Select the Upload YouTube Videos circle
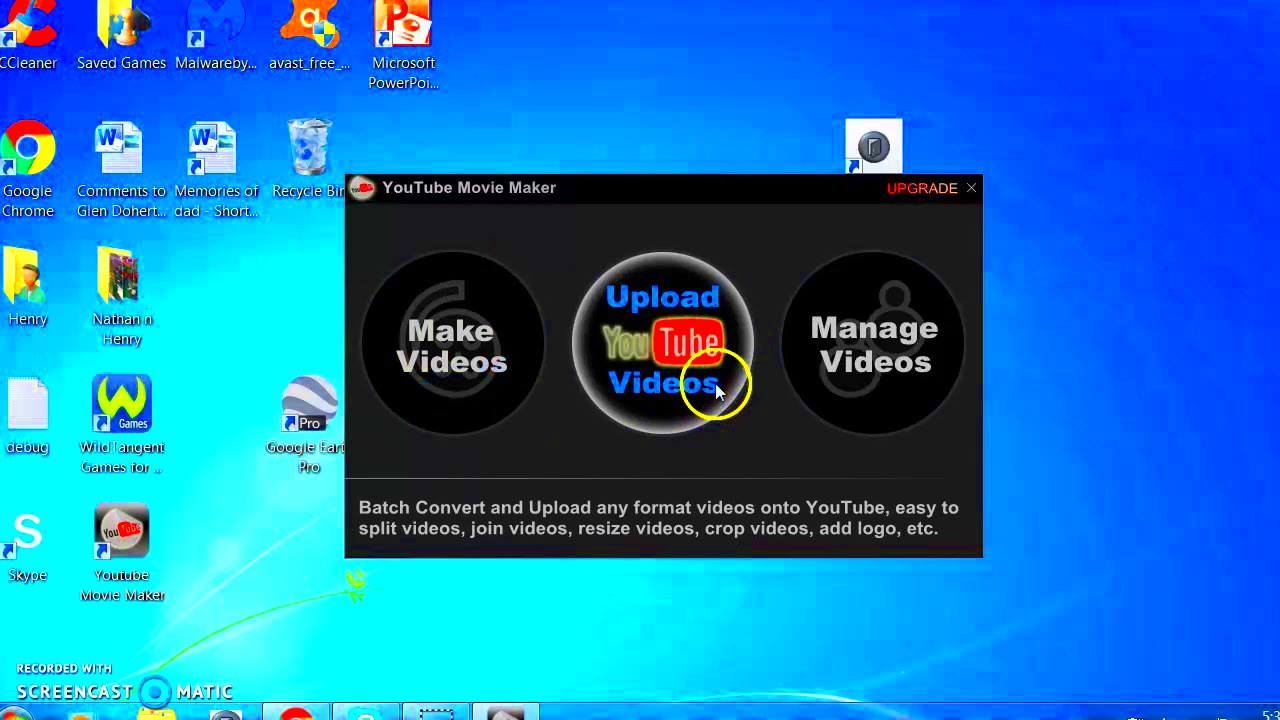 tap(663, 342)
